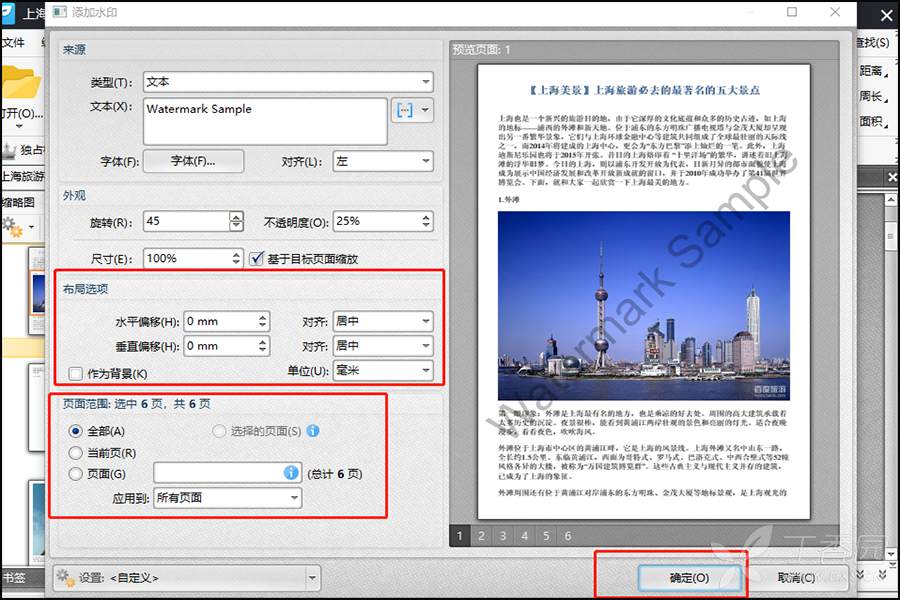This screenshot has height=600, width=900.
Task: Open the 对齐(L) text alignment dropdown
Action: click(382, 161)
